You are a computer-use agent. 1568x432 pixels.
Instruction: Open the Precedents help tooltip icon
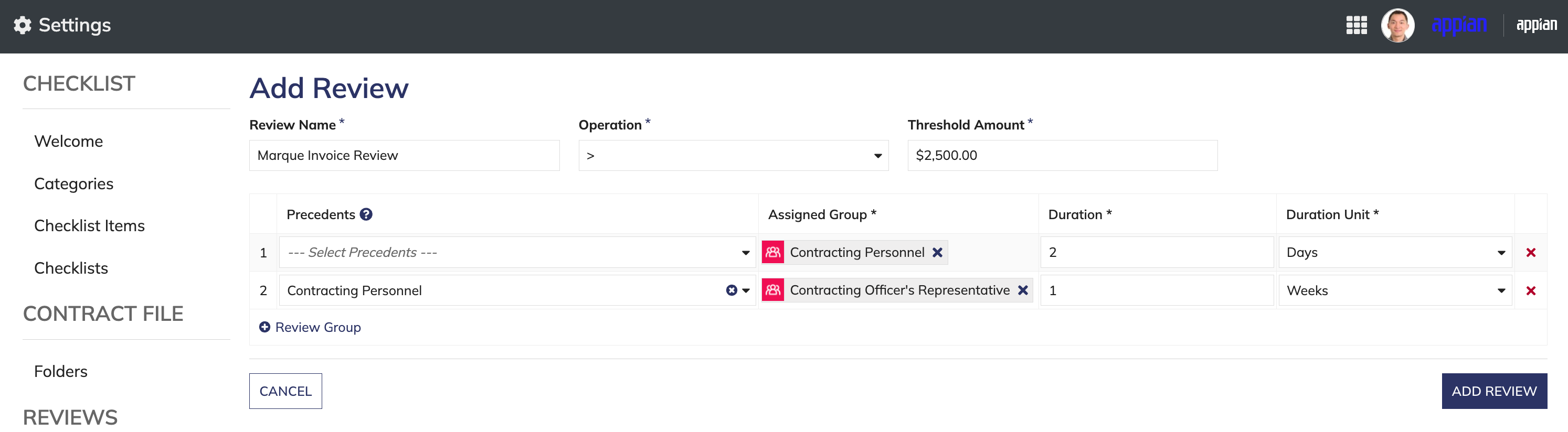(x=366, y=214)
